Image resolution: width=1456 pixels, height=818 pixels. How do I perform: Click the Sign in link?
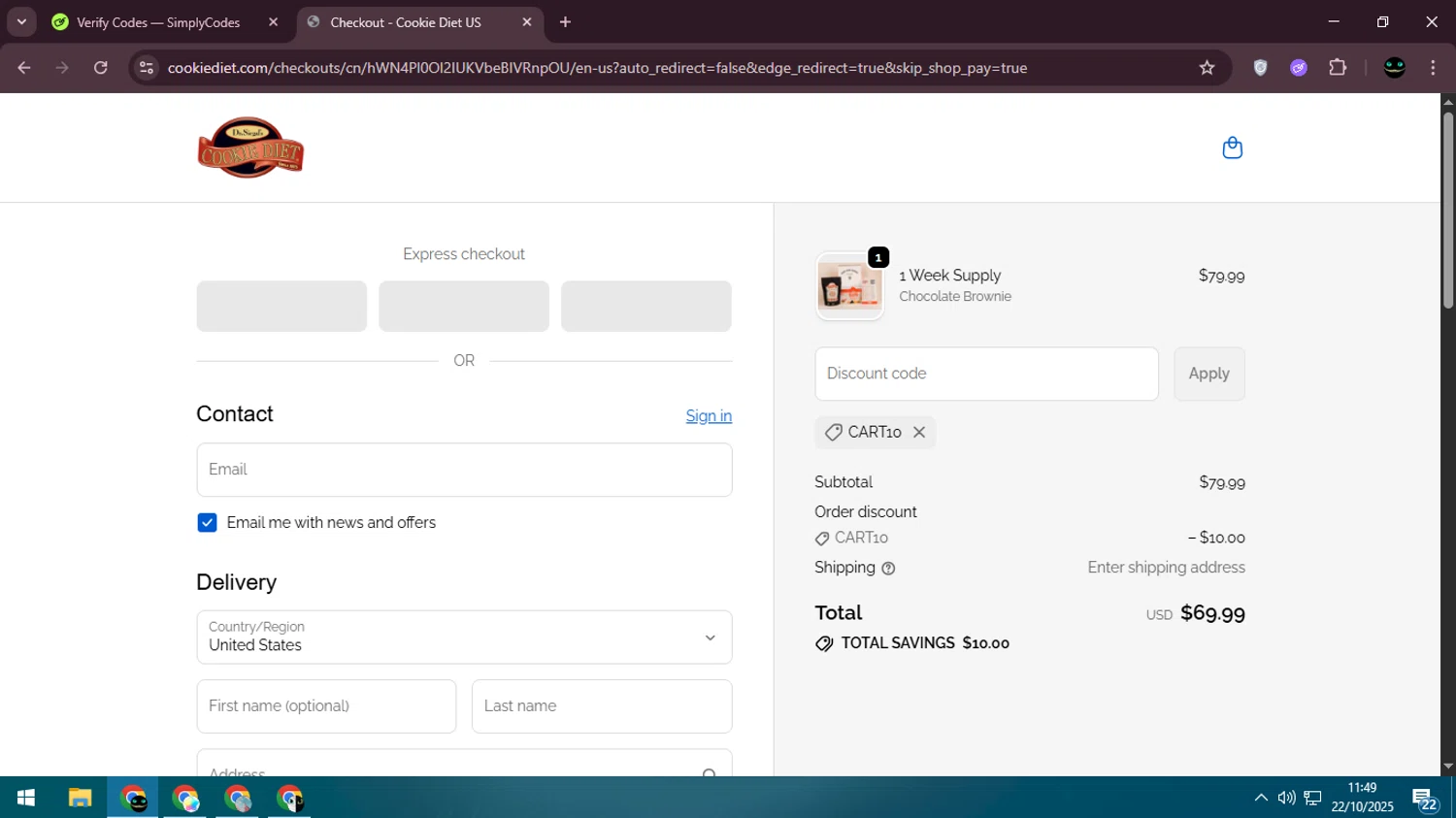click(x=709, y=416)
